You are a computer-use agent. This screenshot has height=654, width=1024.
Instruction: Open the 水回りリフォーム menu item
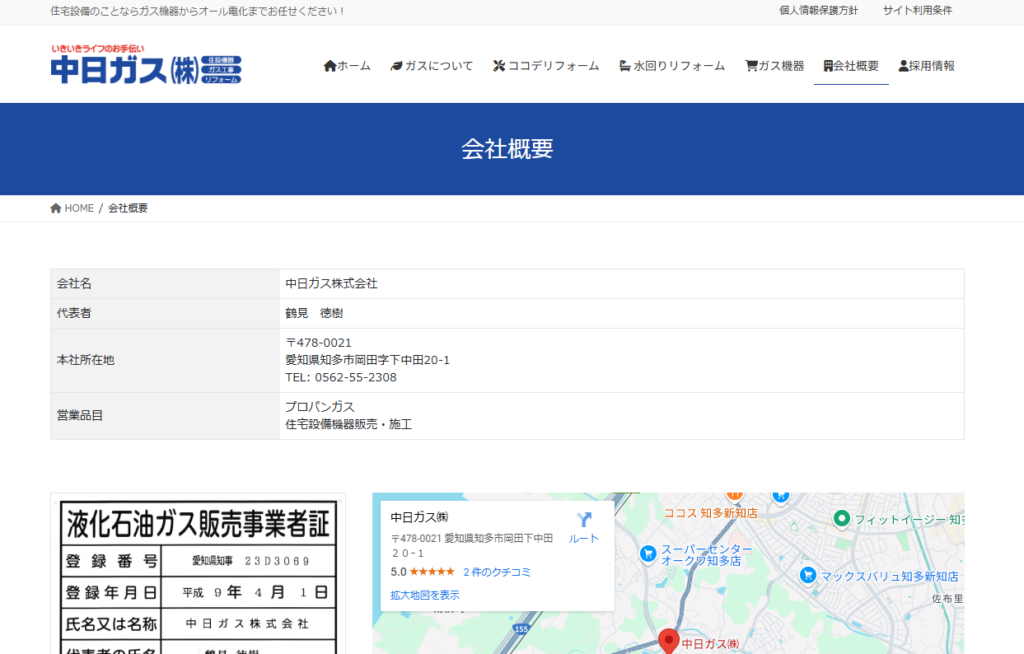point(672,66)
